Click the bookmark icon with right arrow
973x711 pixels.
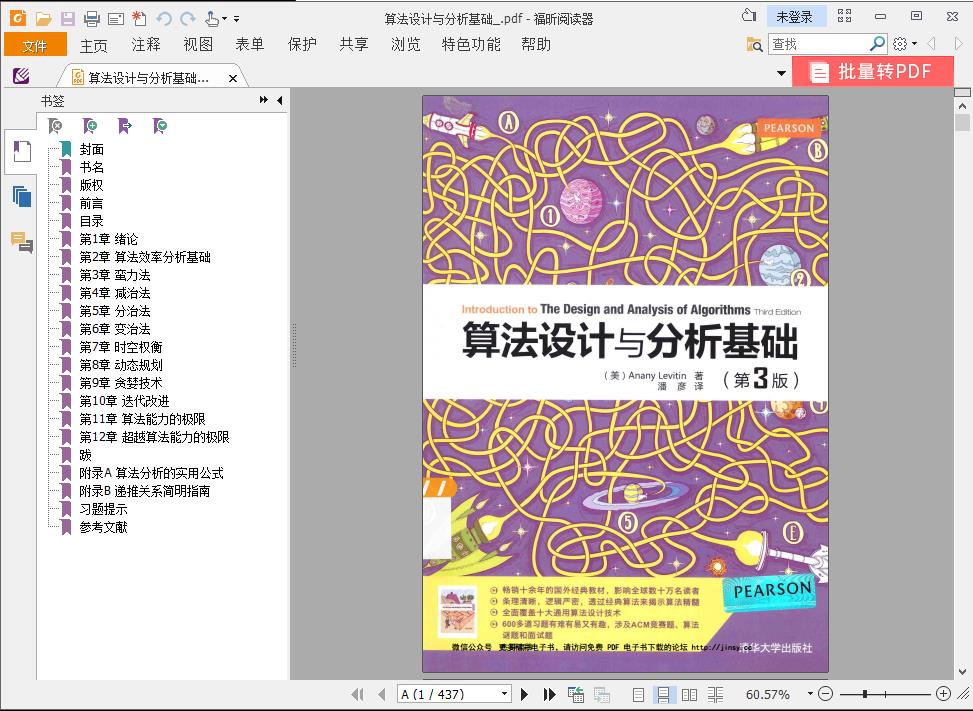(125, 126)
